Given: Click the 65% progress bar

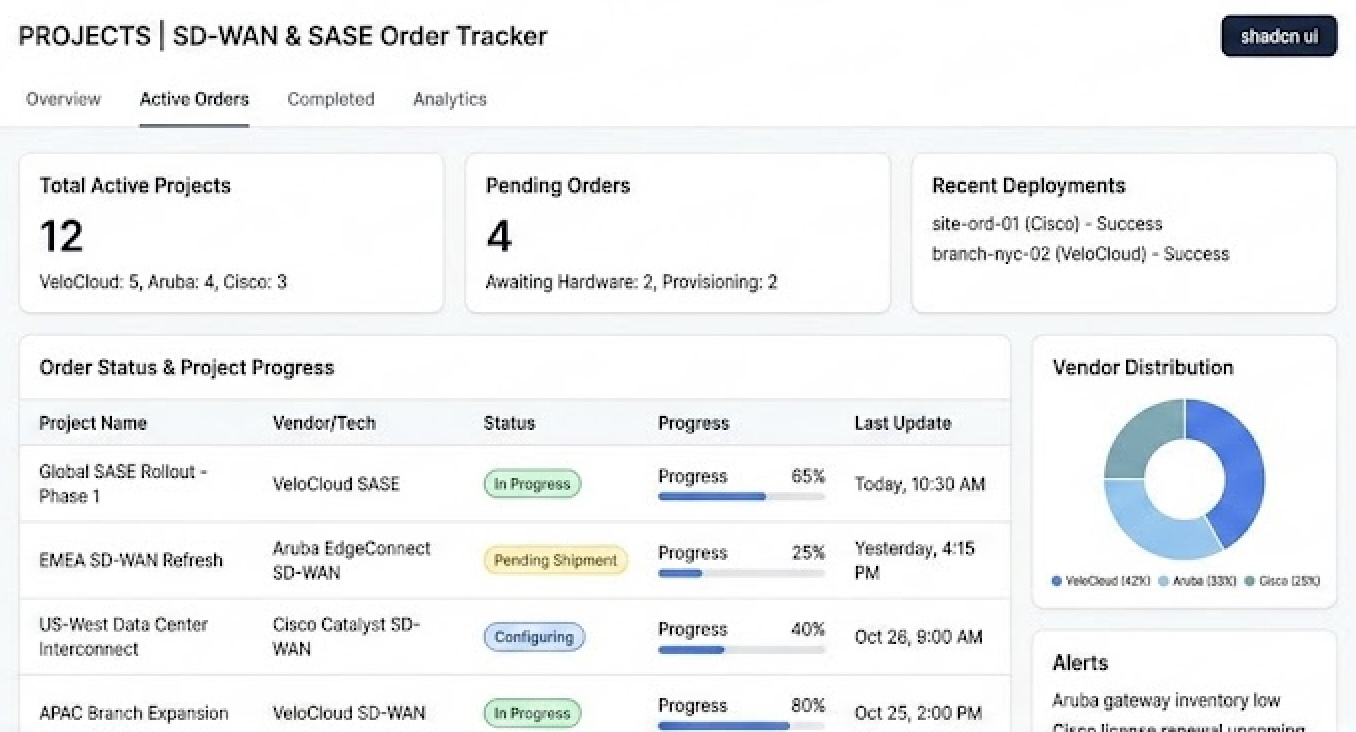Looking at the screenshot, I should coord(741,496).
